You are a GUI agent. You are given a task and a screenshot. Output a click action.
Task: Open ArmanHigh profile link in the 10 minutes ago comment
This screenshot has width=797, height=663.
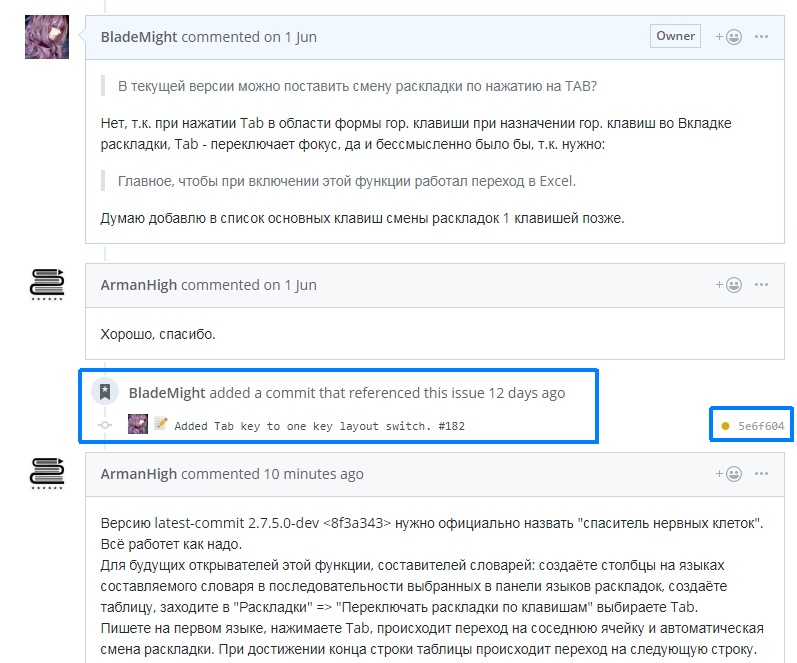tap(139, 474)
